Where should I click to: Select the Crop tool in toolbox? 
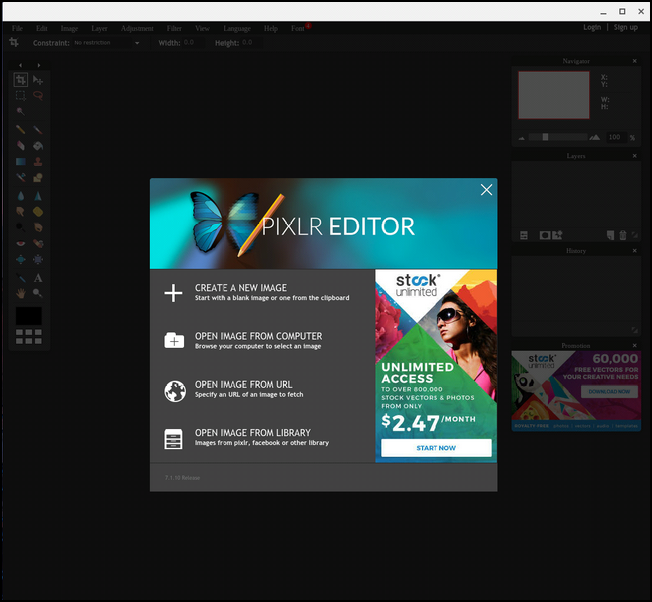coord(20,80)
